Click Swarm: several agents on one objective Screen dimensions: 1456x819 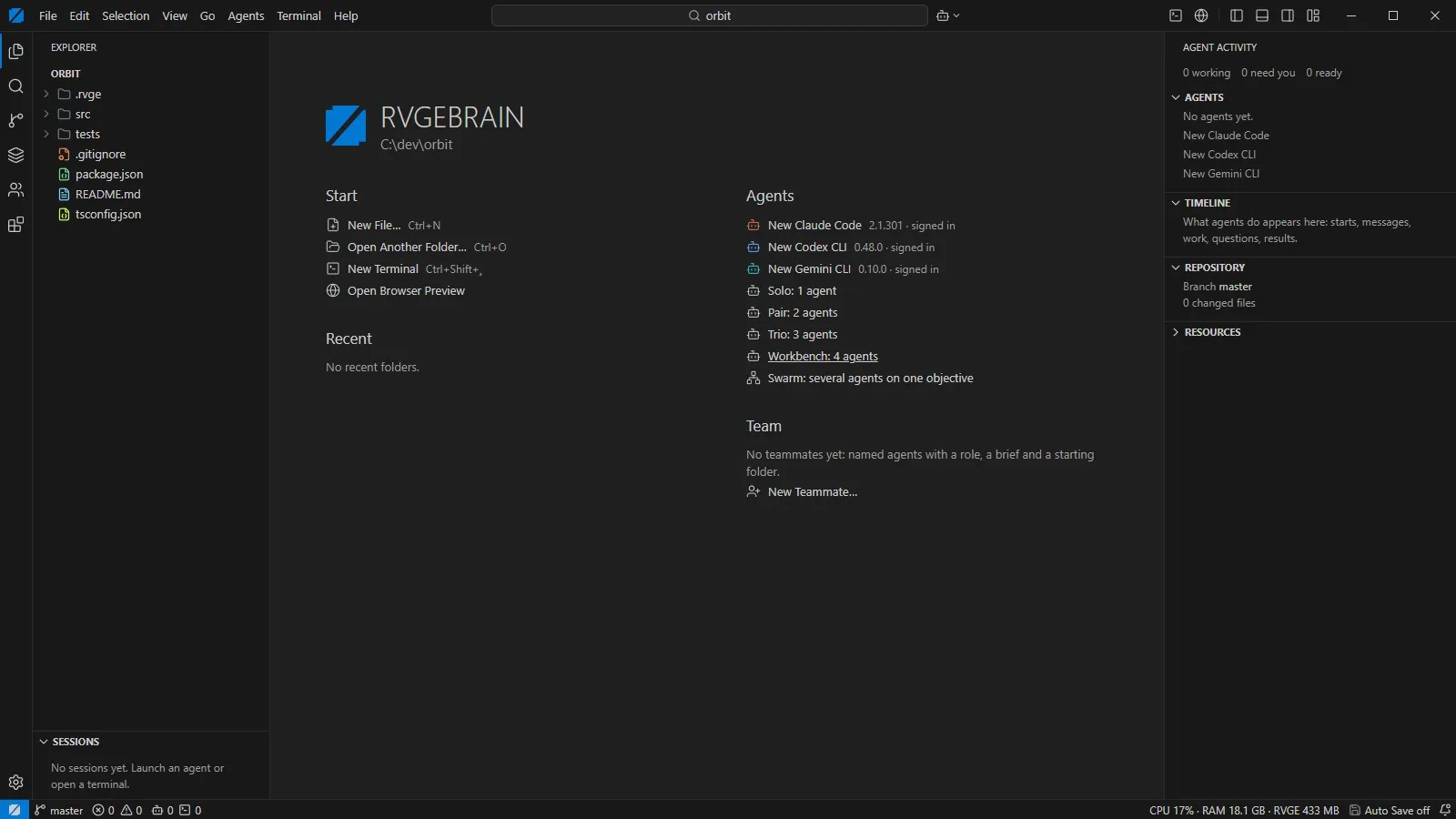(870, 378)
